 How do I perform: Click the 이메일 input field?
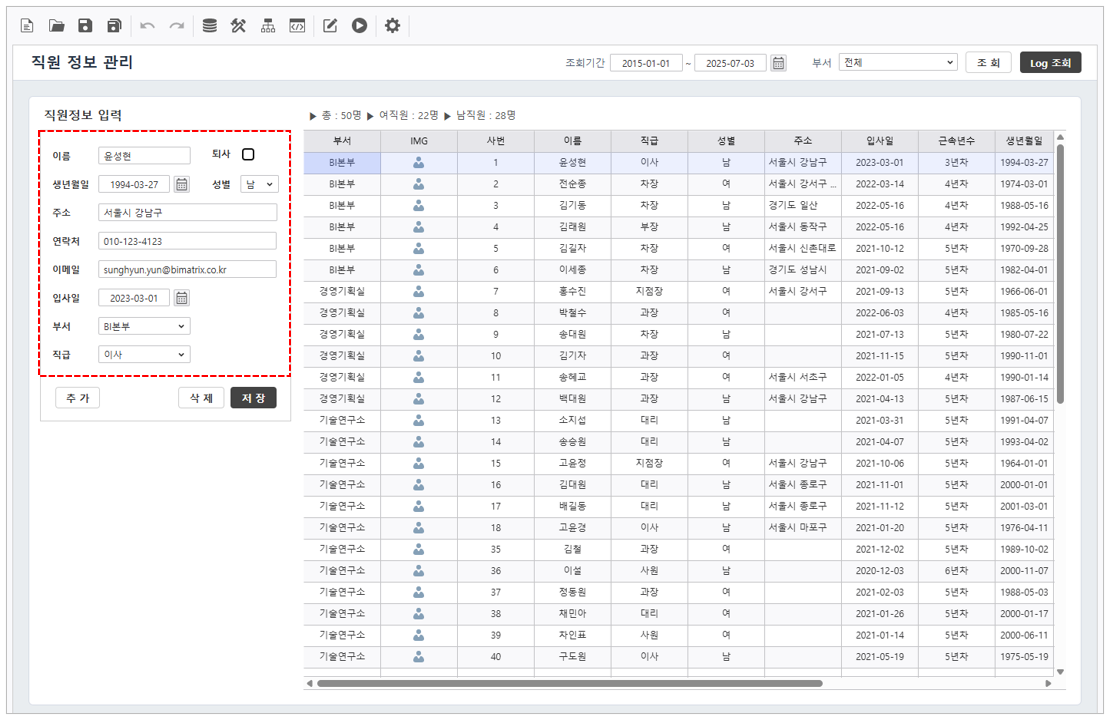187,269
